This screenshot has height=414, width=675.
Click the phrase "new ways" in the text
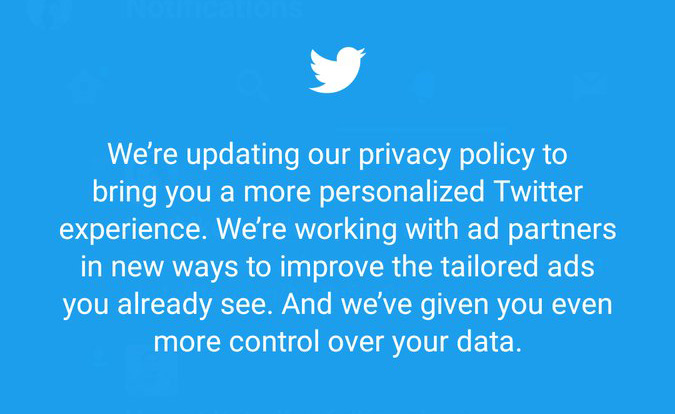coord(153,268)
